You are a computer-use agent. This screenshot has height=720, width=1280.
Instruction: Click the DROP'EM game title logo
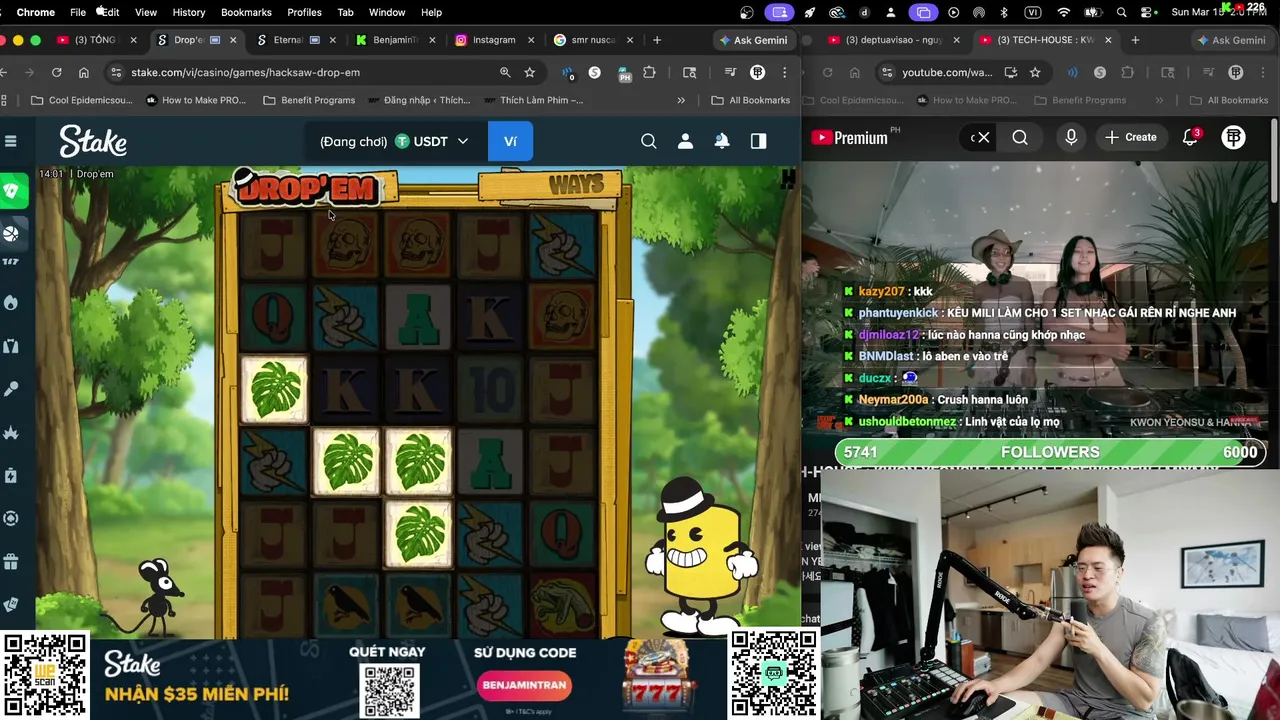(x=307, y=189)
